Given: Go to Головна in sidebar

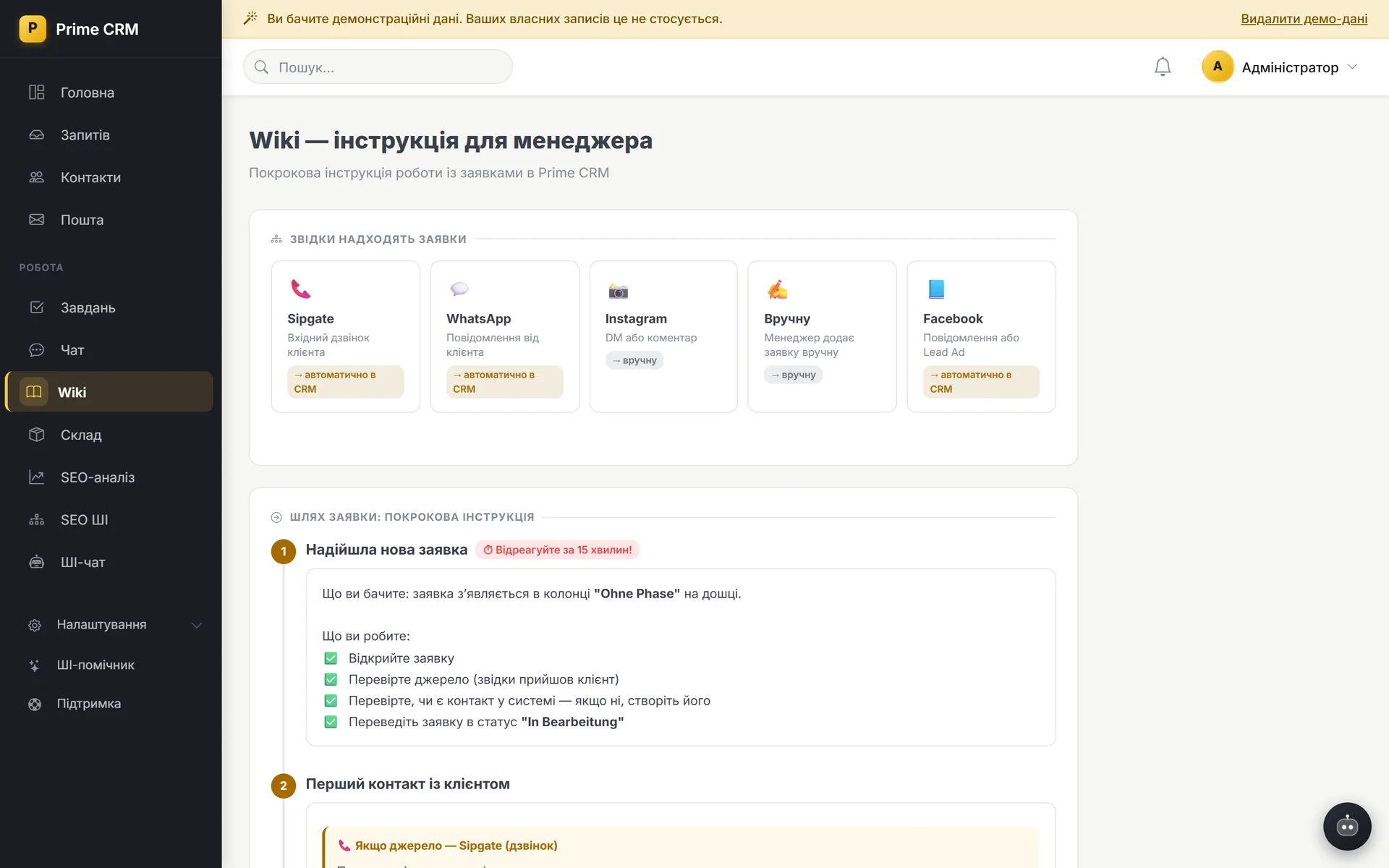Looking at the screenshot, I should (x=109, y=93).
